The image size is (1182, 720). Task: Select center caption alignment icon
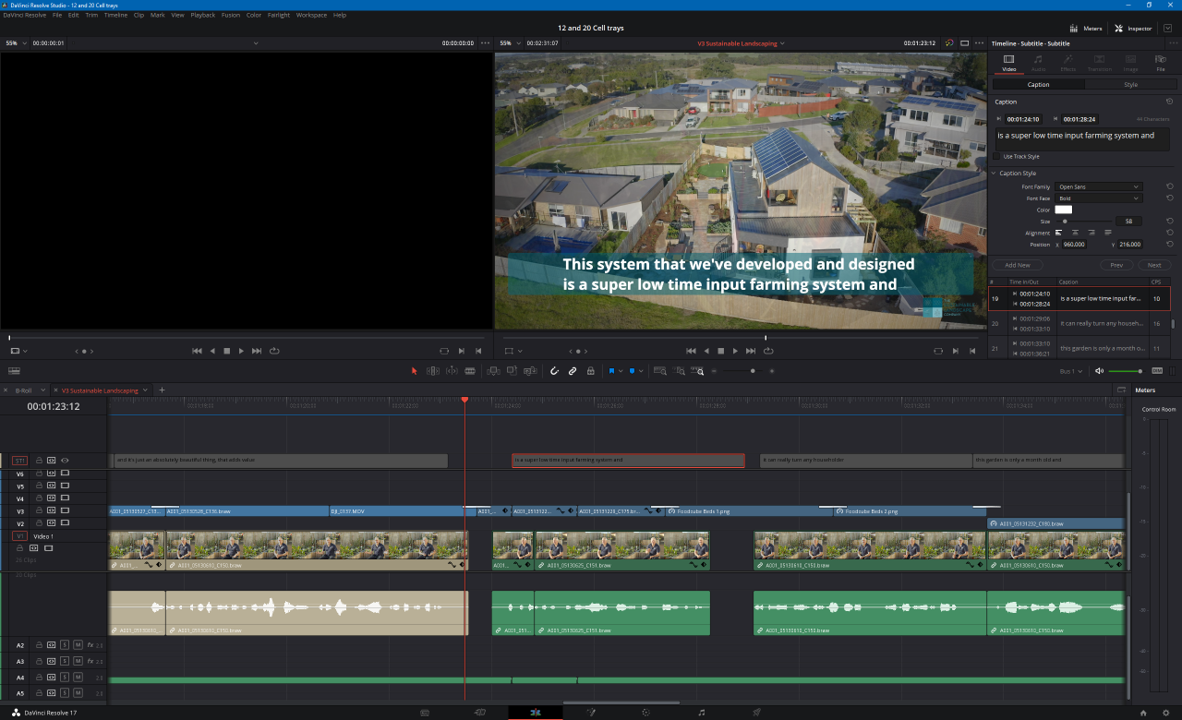click(1075, 233)
